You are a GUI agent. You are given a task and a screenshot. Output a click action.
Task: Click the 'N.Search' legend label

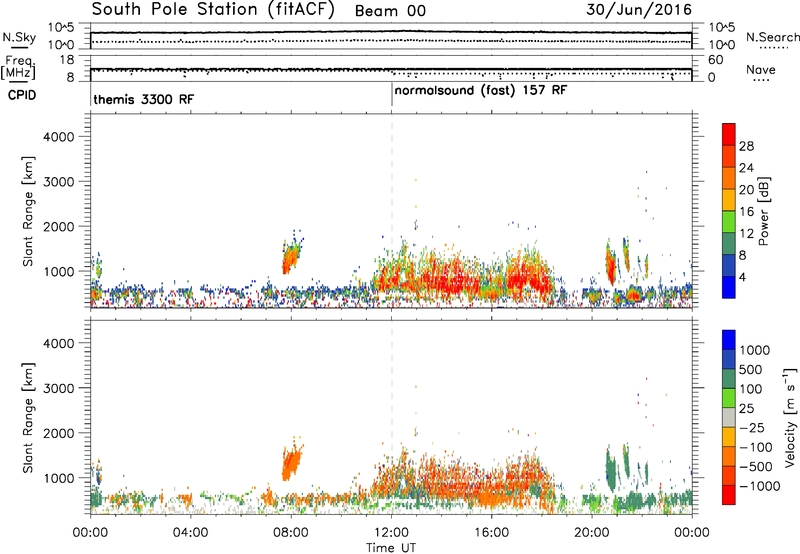coord(772,37)
